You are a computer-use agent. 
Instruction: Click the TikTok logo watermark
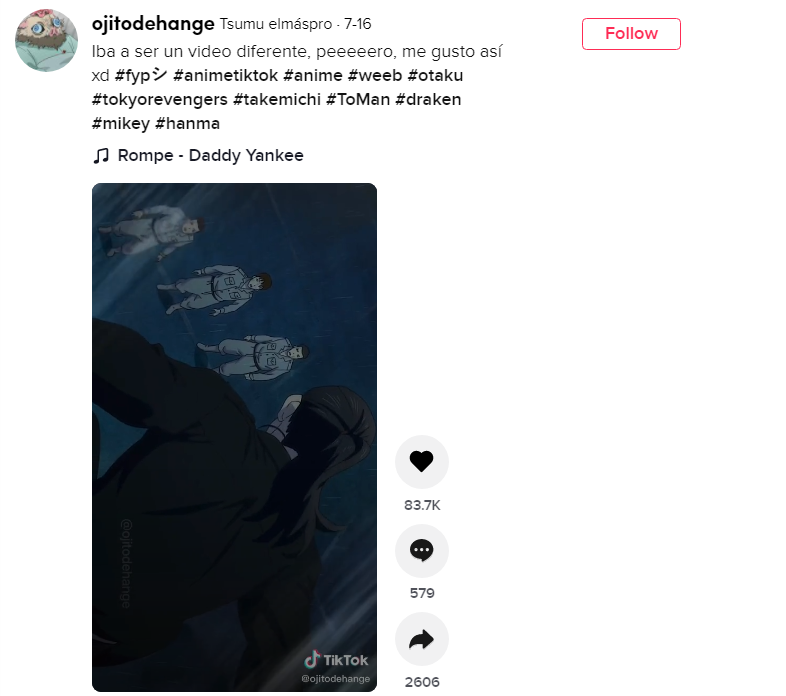click(336, 660)
